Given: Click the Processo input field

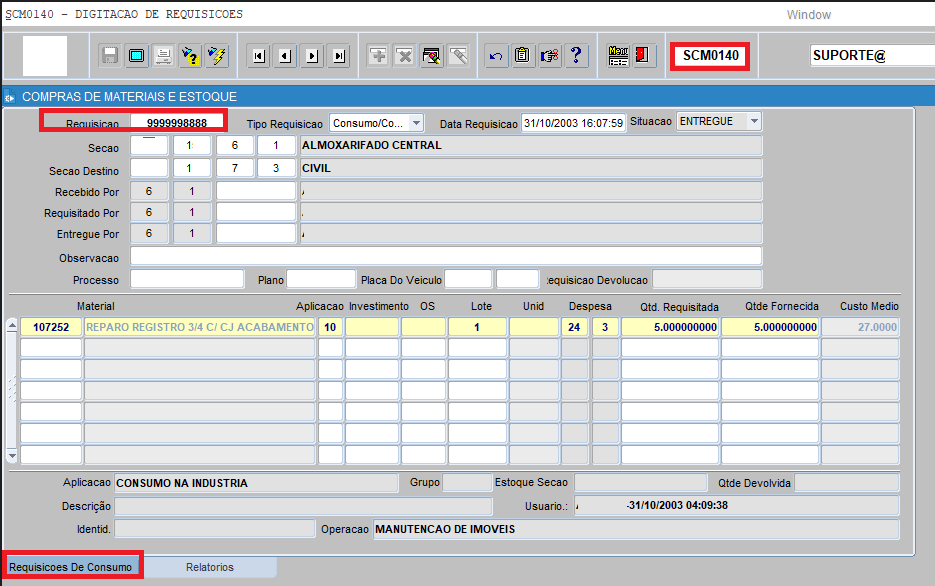Looking at the screenshot, I should coord(187,279).
